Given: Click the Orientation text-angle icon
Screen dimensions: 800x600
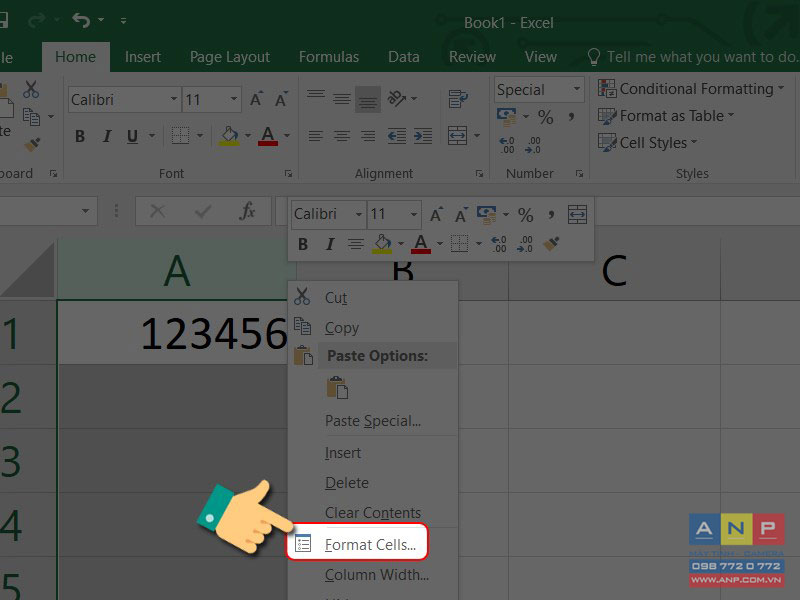Looking at the screenshot, I should pyautogui.click(x=397, y=98).
